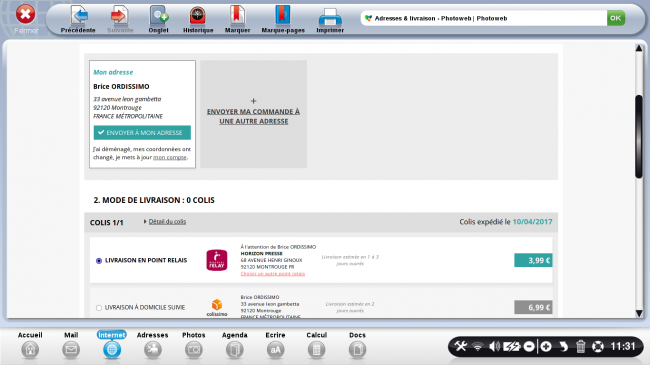
Task: Close the browser with the Fermer button
Action: click(26, 18)
